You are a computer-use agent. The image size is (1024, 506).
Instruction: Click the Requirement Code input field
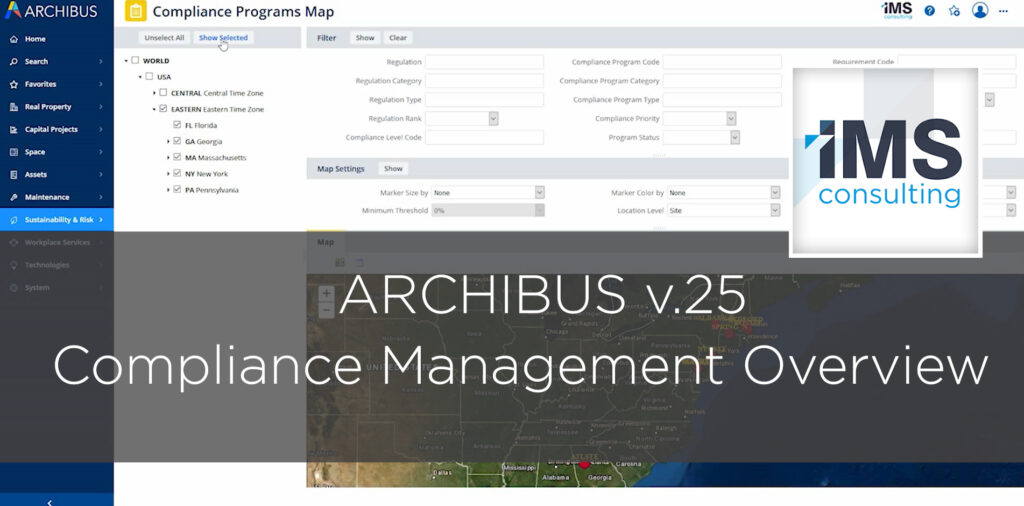tap(957, 61)
